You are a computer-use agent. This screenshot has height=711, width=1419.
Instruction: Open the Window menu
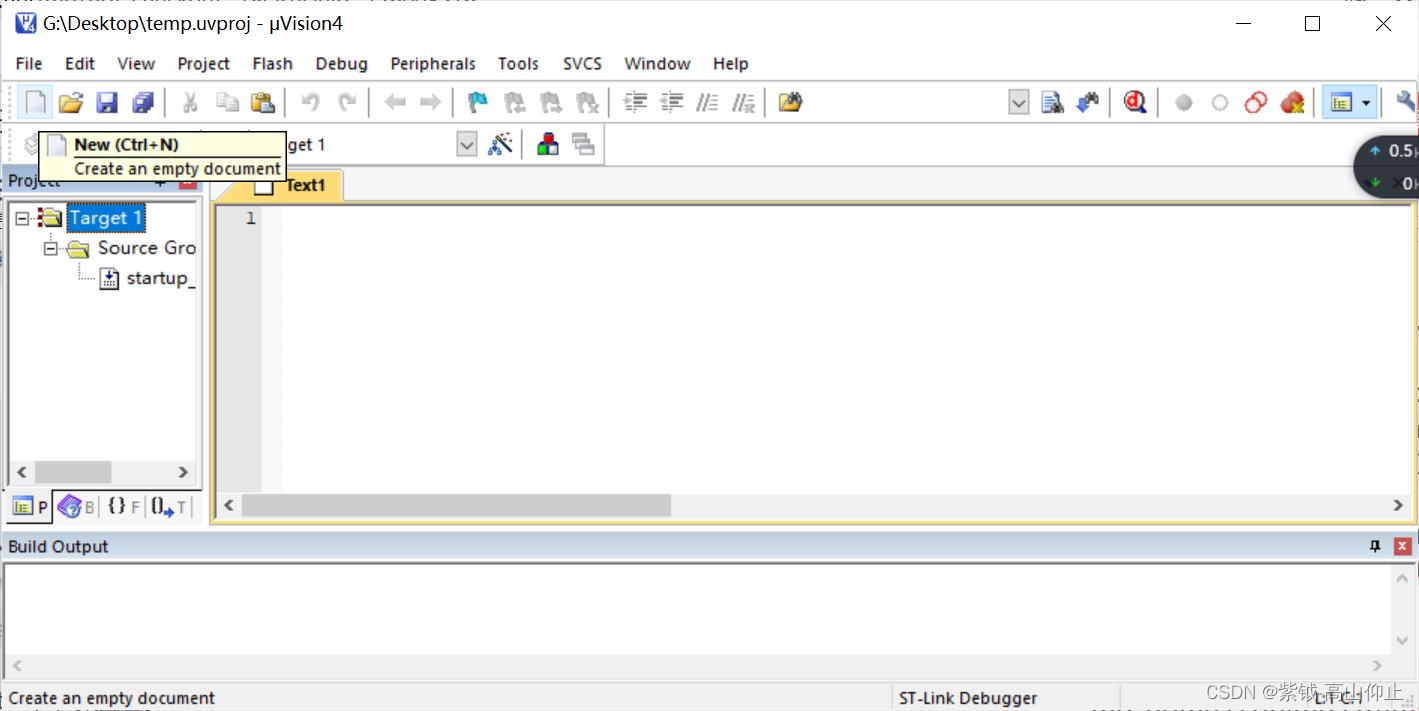657,63
